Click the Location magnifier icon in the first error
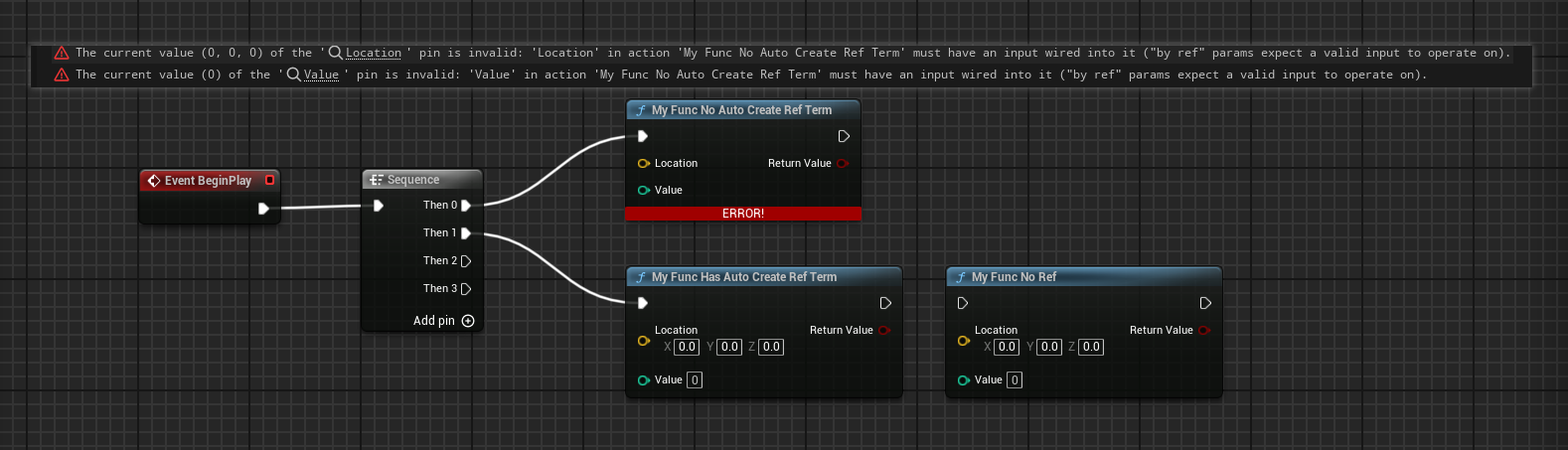This screenshot has height=450, width=1568. [336, 53]
